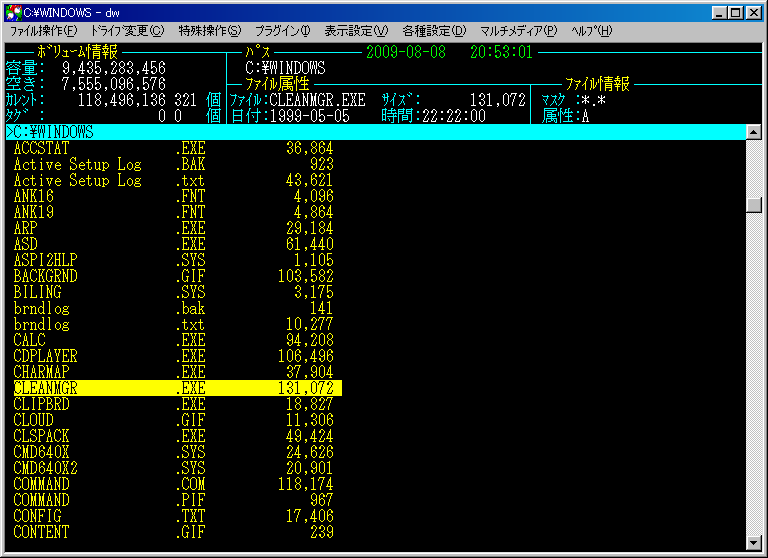Click the path text C:¥WINDOWS in パス panel

(x=285, y=68)
